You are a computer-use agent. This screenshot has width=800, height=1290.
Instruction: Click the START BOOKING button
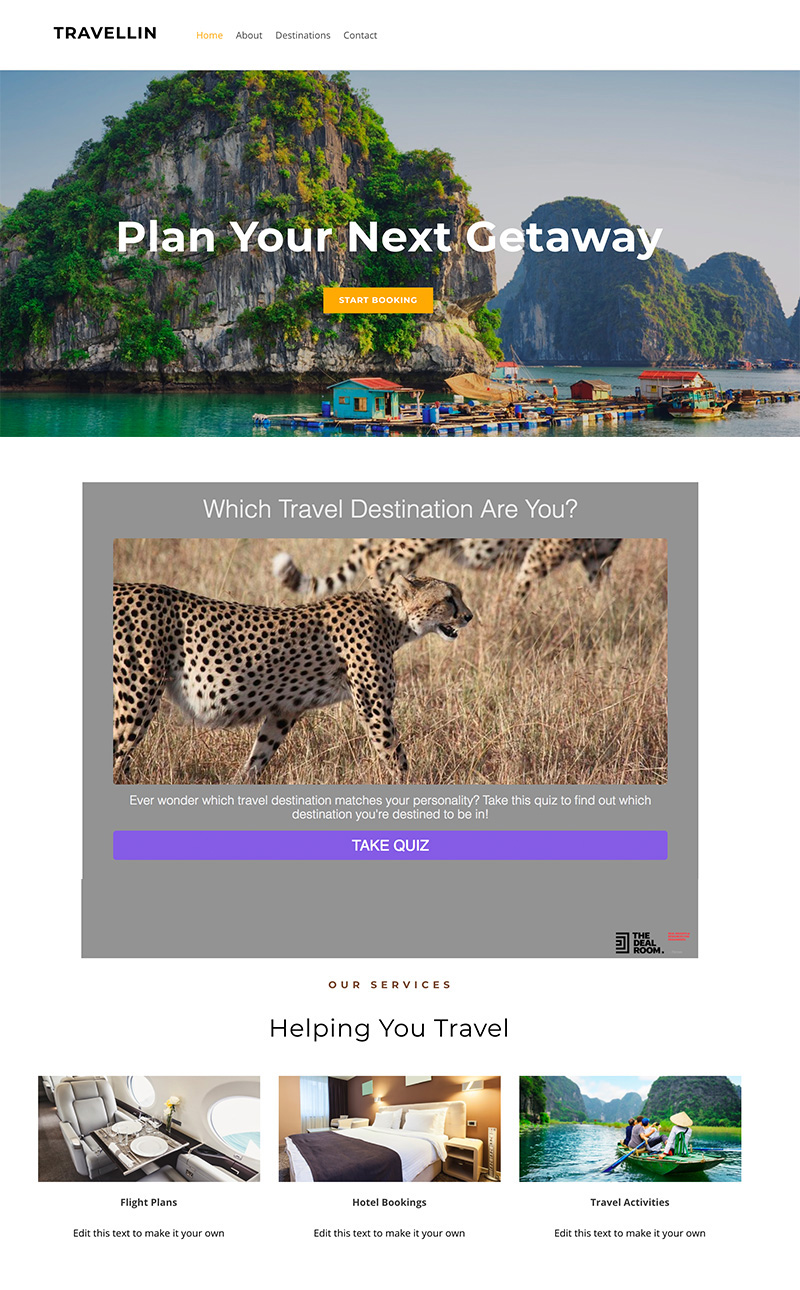378,300
